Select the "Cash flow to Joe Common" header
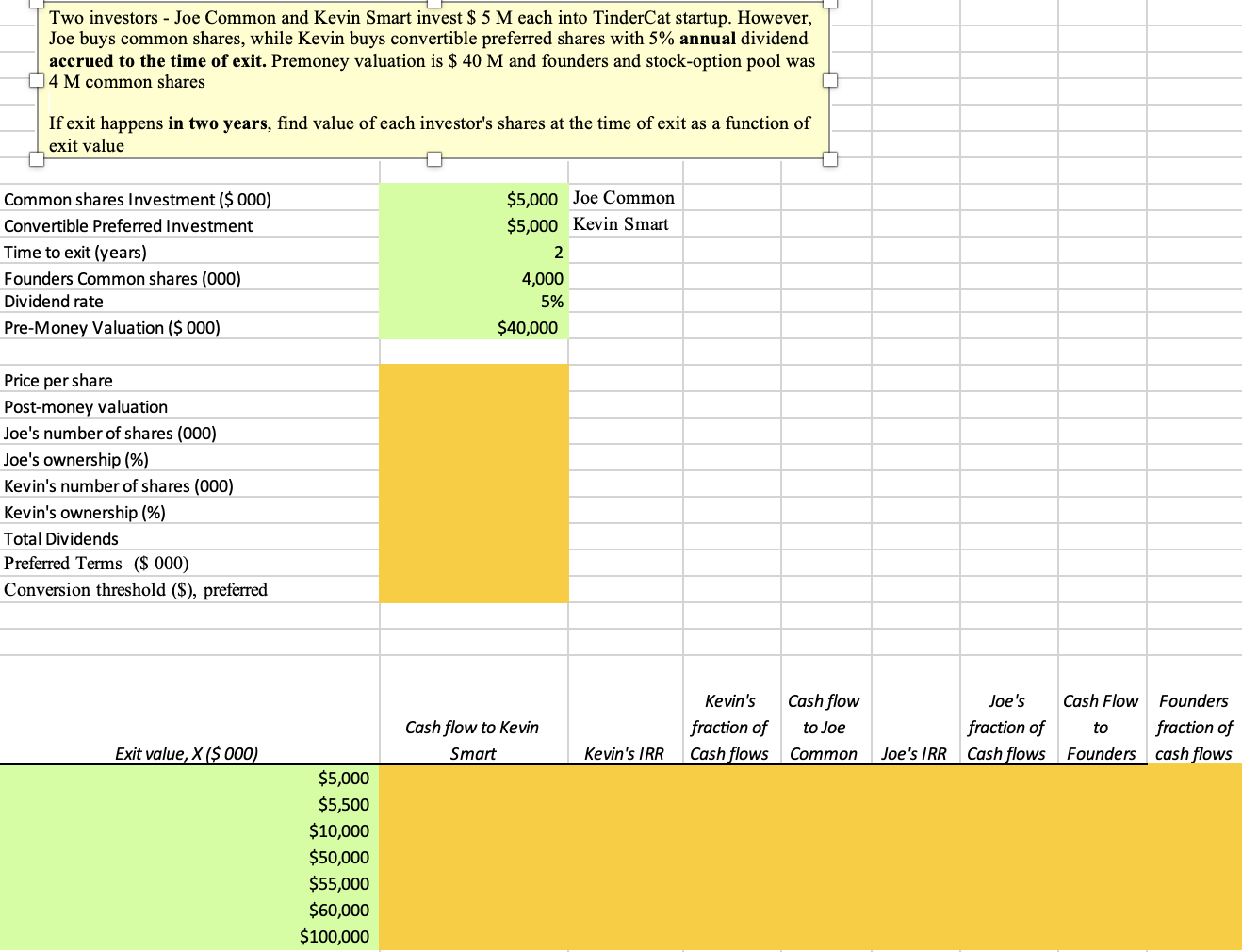This screenshot has height=952, width=1242. pyautogui.click(x=824, y=728)
